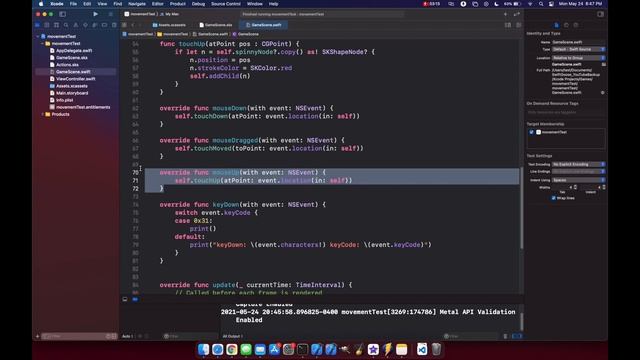Select Main.storyboard in the navigator

pos(72,93)
